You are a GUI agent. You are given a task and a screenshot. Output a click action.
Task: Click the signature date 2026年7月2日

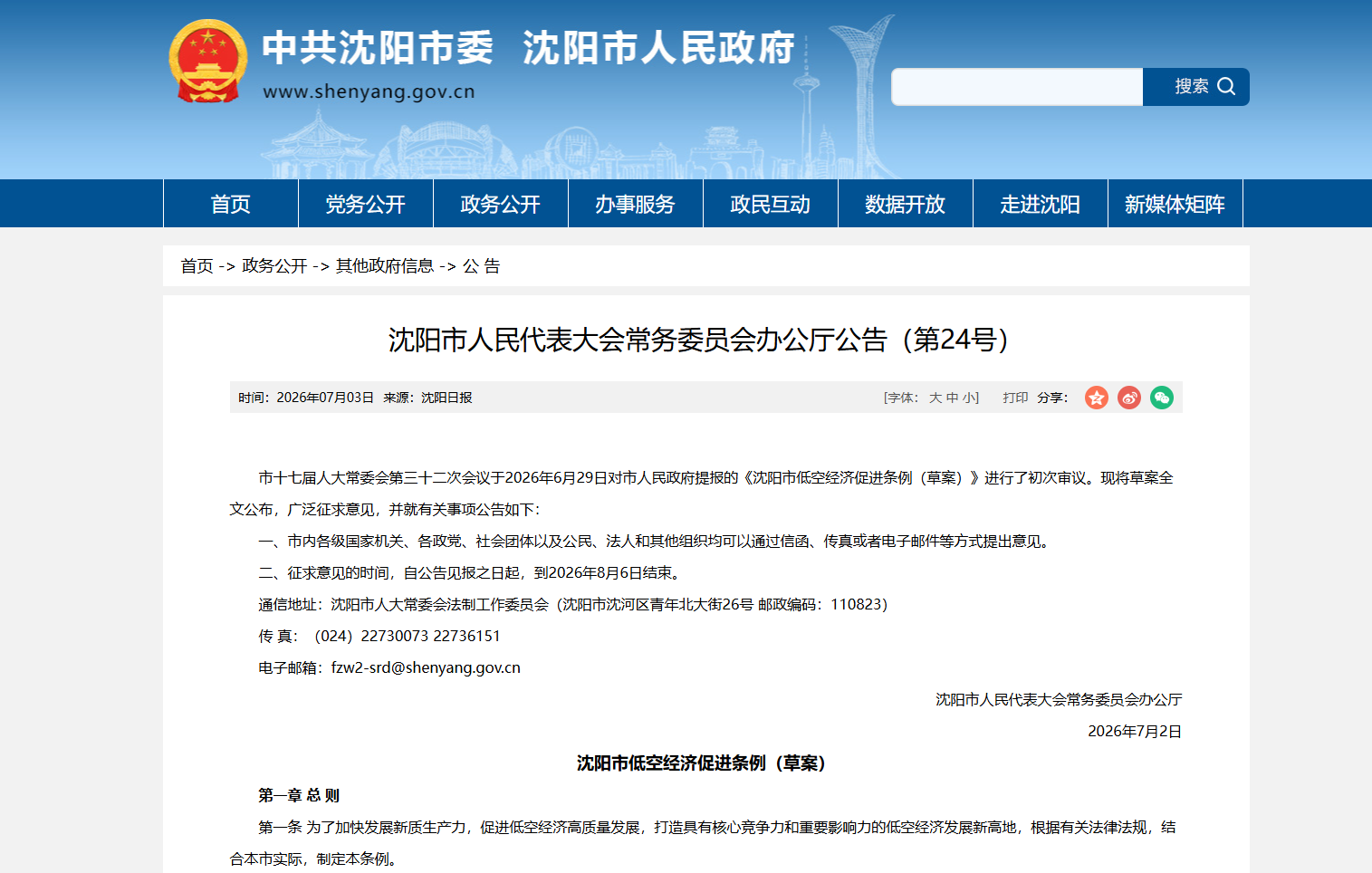pos(1135,731)
